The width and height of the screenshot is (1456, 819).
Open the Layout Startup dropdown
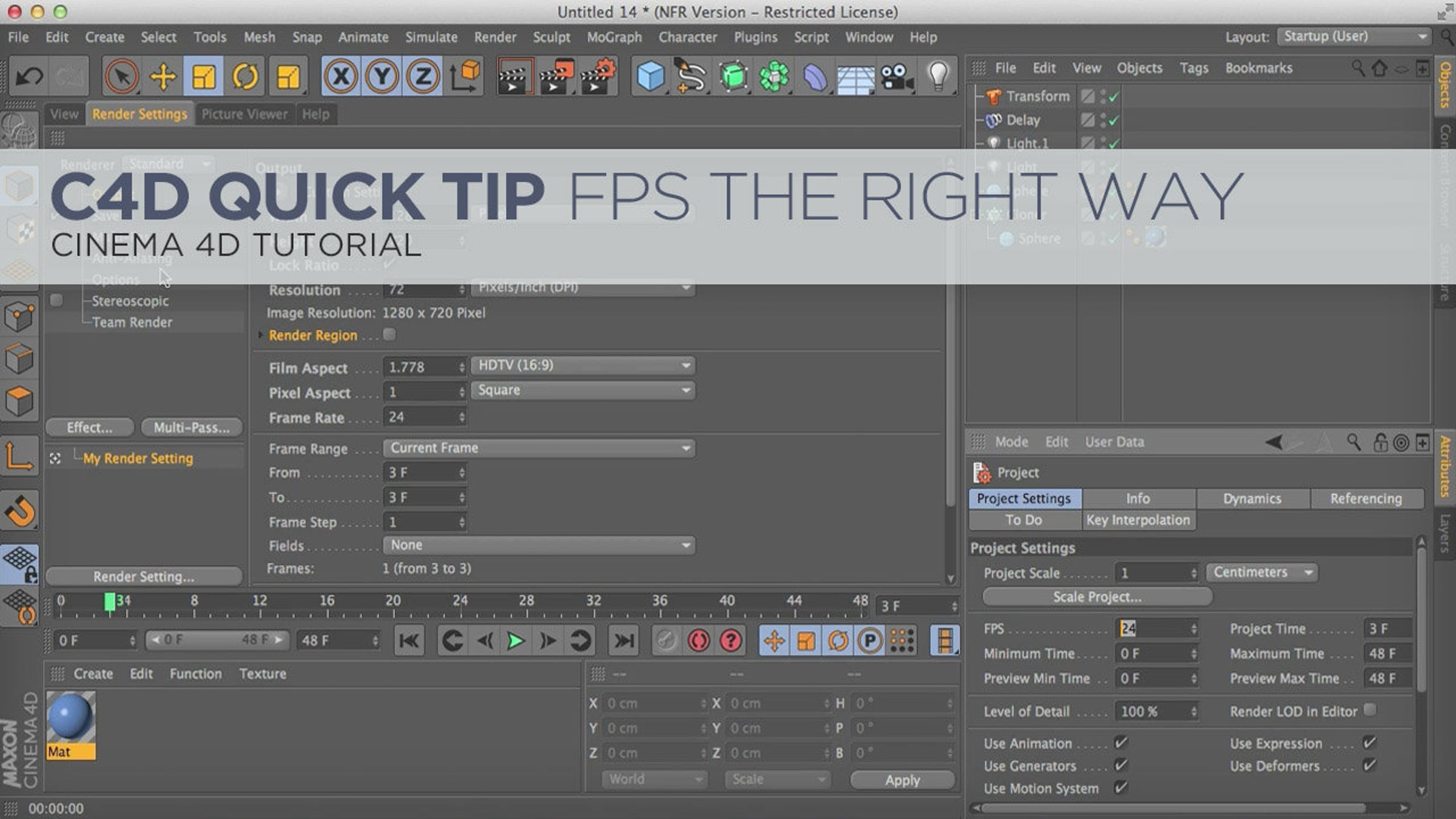pyautogui.click(x=1354, y=36)
